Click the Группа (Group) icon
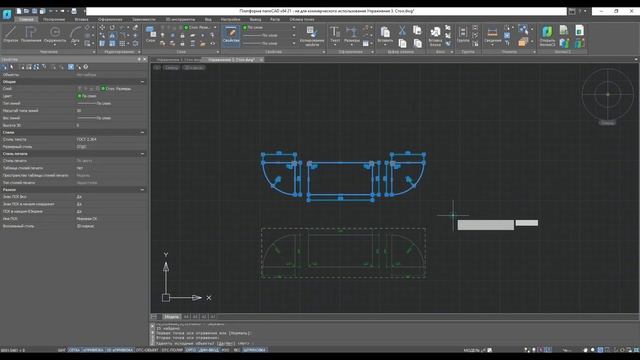The height and width of the screenshot is (360, 640). 463,34
